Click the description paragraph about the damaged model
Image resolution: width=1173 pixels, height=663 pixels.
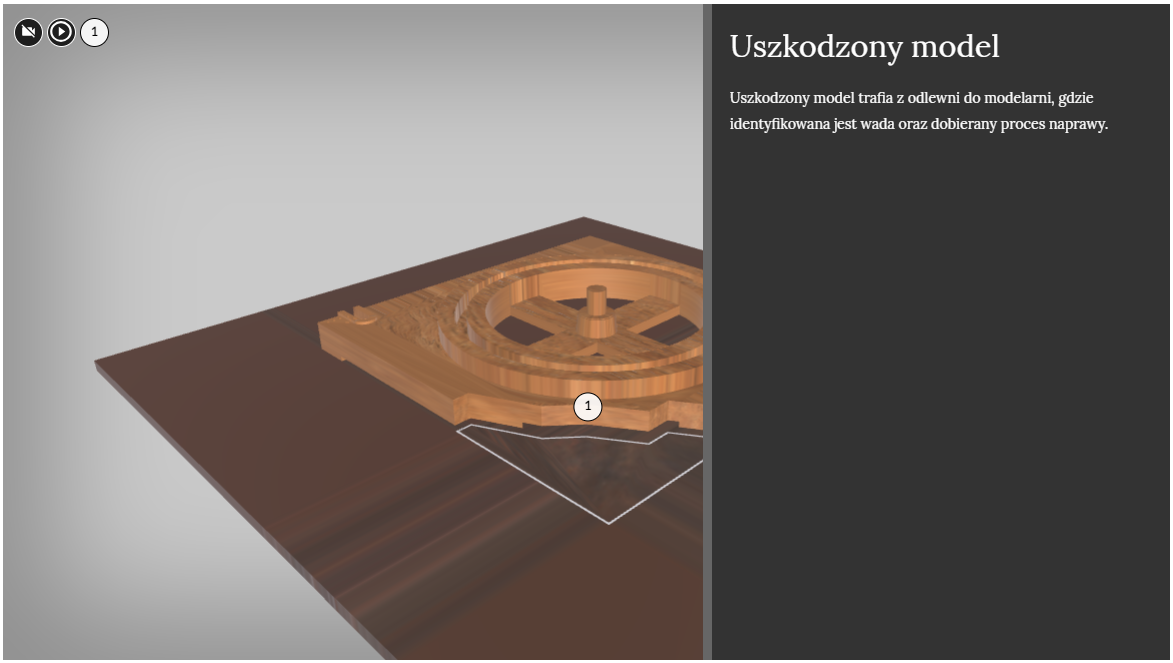918,111
